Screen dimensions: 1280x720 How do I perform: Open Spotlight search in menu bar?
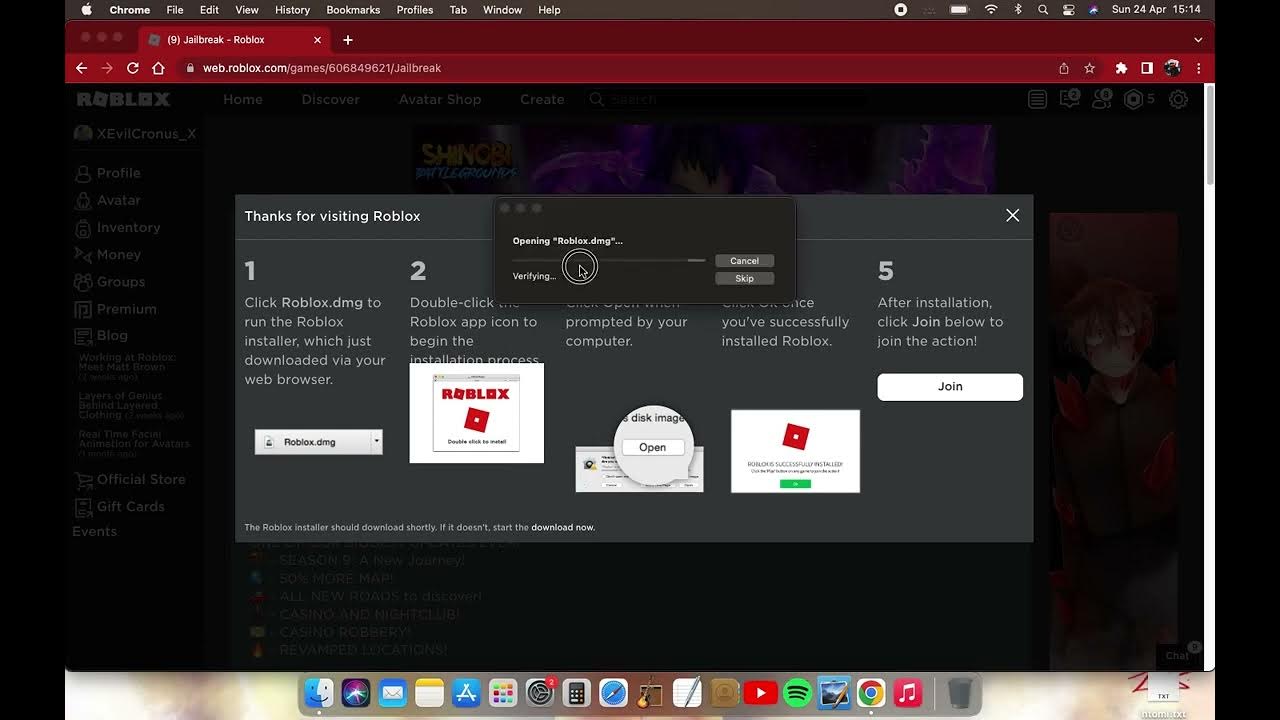click(1043, 10)
